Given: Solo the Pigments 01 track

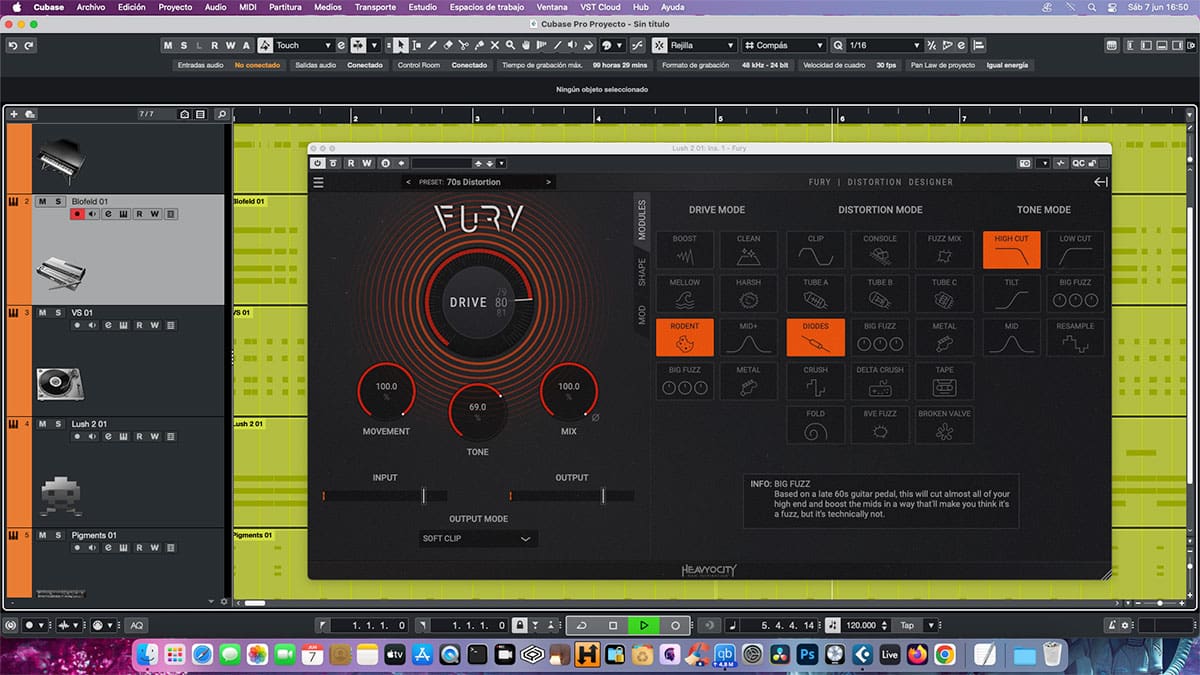Looking at the screenshot, I should (58, 536).
